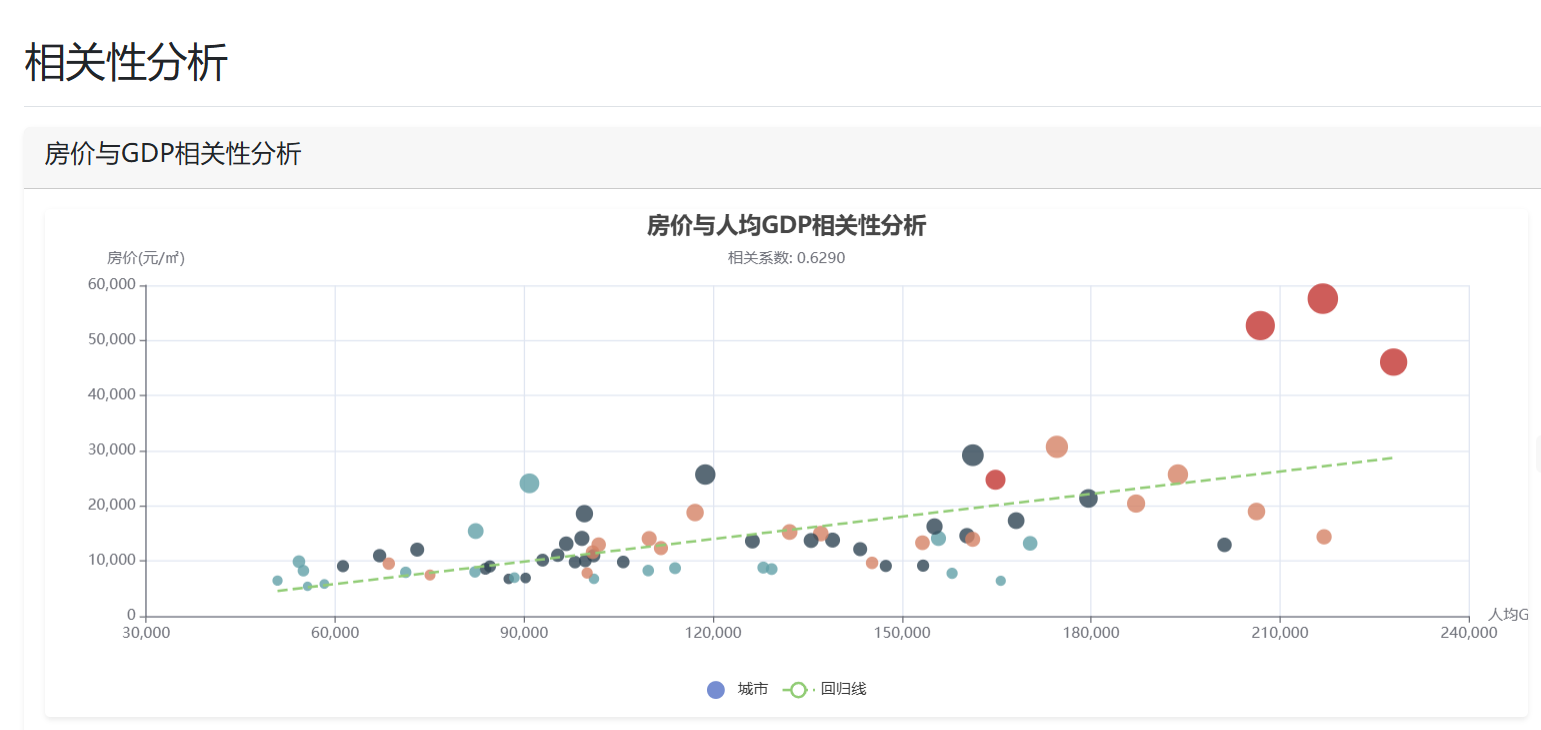Toggle the 城市 legend series marker
This screenshot has height=730, width=1541.
(x=715, y=689)
